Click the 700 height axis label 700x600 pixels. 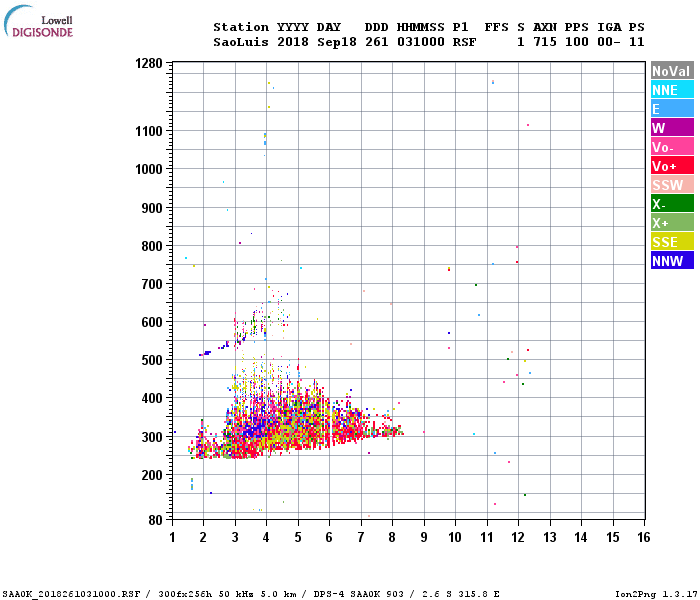152,284
